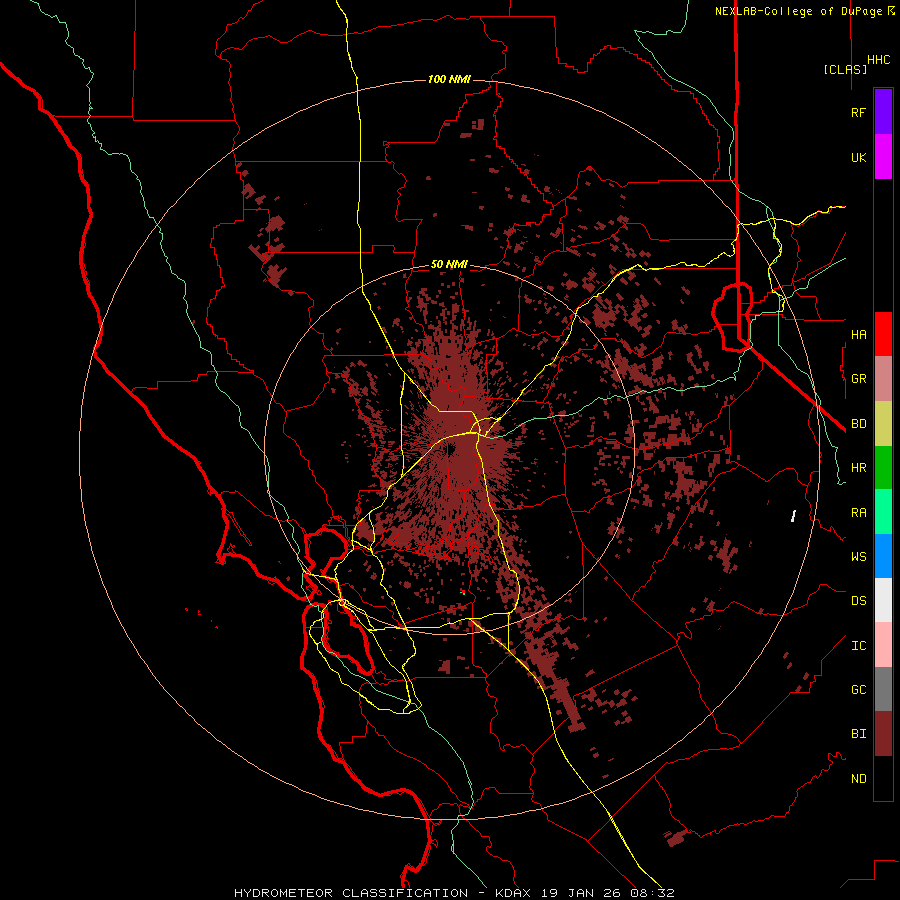The height and width of the screenshot is (900, 900).
Task: Click the RF purple legend swatch
Action: [x=883, y=112]
